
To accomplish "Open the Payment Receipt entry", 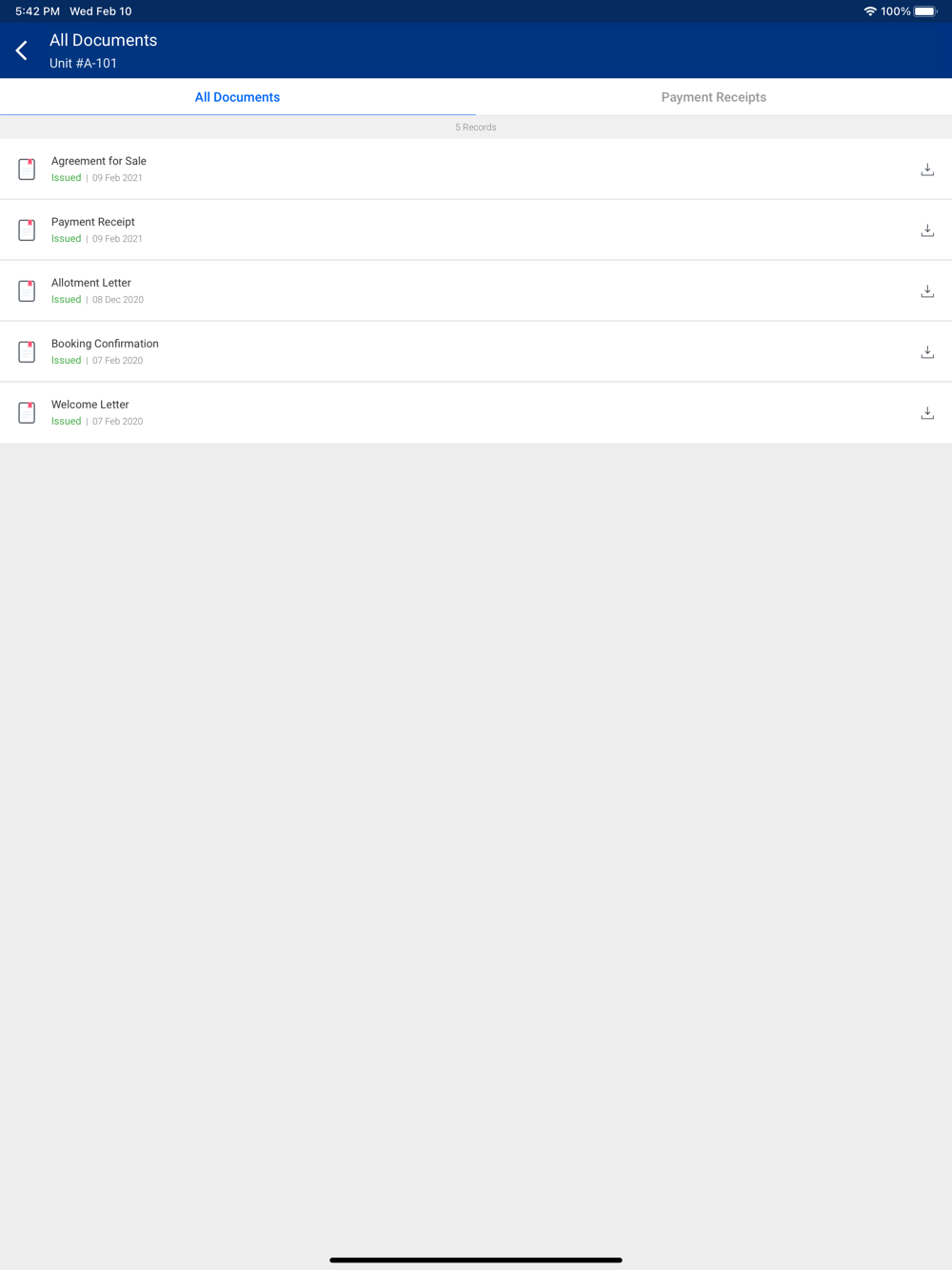I will pos(476,230).
